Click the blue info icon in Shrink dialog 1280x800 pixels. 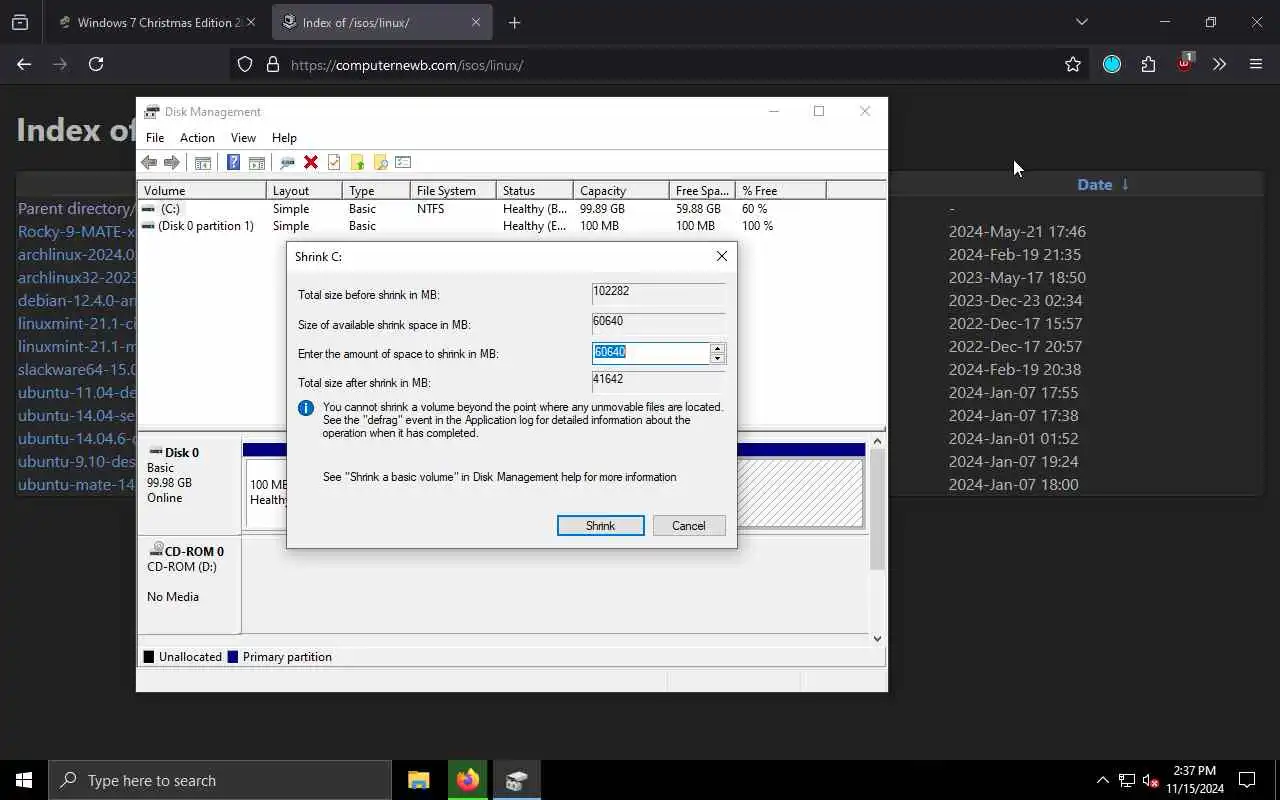306,408
